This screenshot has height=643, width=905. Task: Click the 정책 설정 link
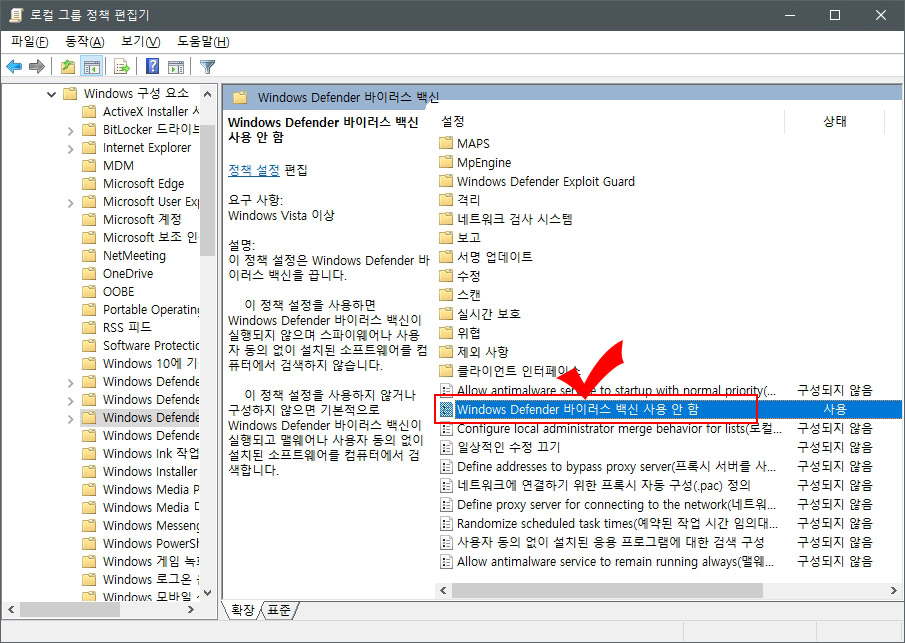pyautogui.click(x=254, y=170)
